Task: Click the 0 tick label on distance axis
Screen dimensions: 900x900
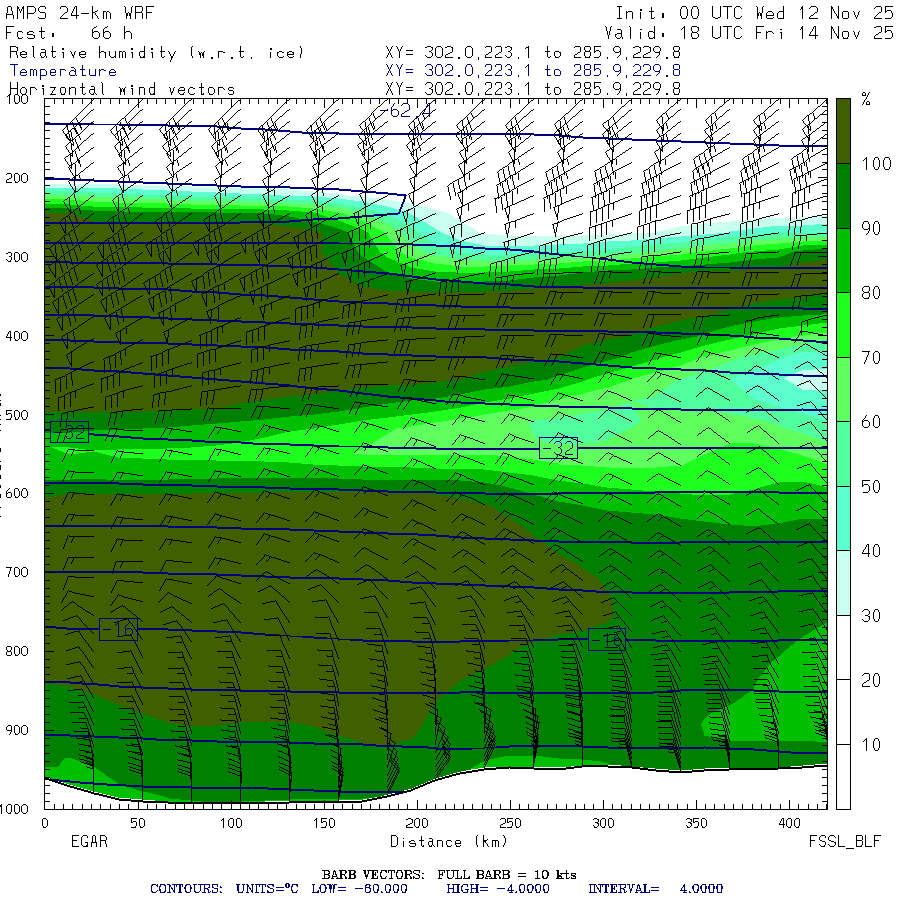Action: 45,824
